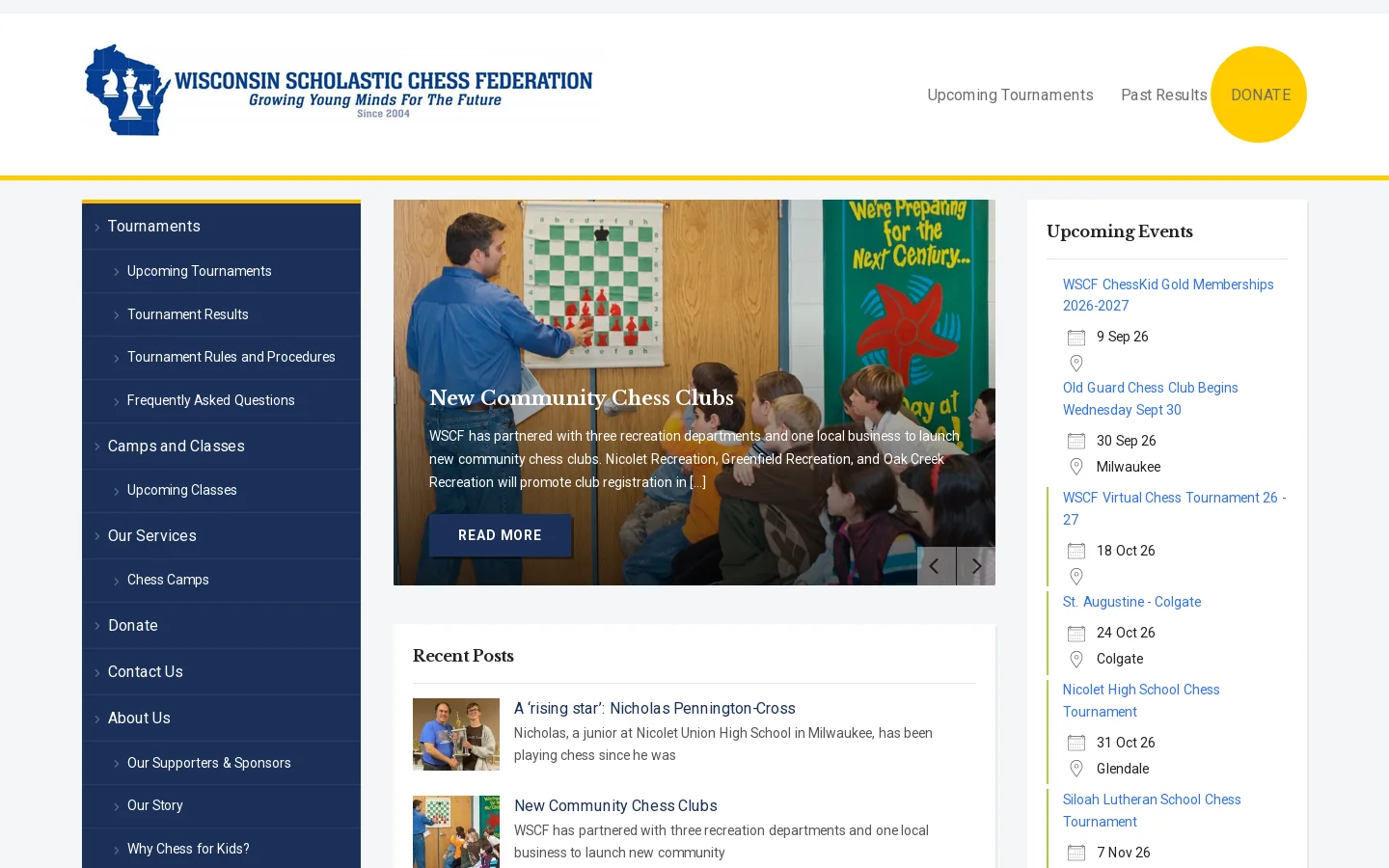Select Upcoming Tournaments in the sidebar
Viewport: 1389px width, 868px height.
coord(221,272)
